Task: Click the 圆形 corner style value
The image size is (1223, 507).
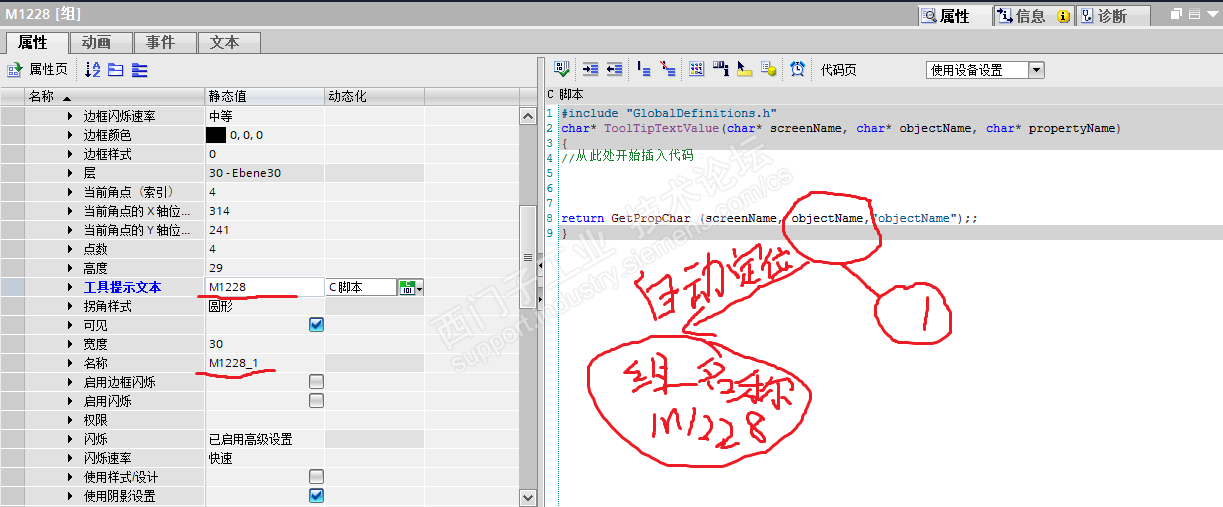Action: [221, 306]
